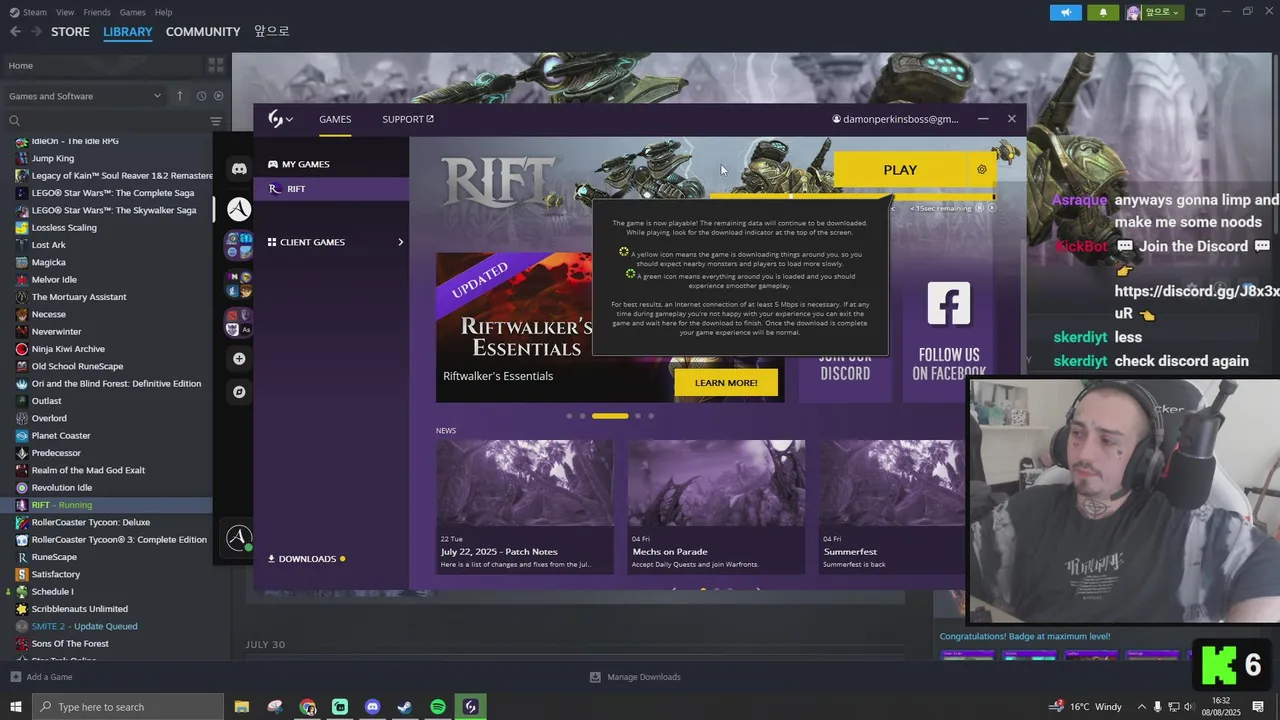The height and width of the screenshot is (720, 1280).
Task: Open Glyph launcher settings gear beside PLAY
Action: [982, 170]
